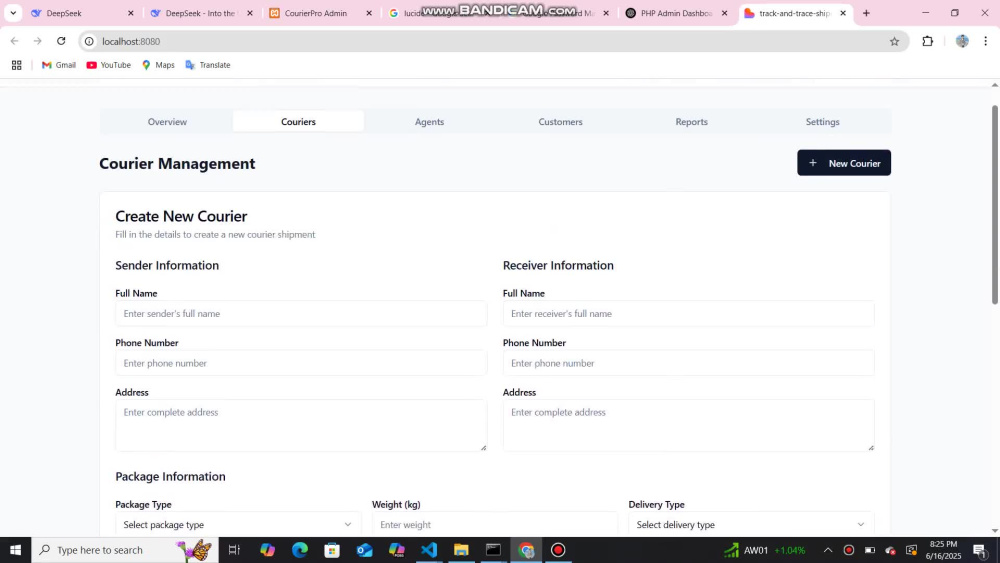Open the Maps bookmark

[158, 65]
